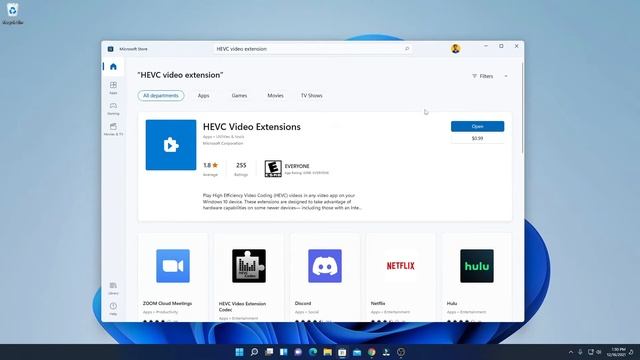Open the Chat app in taskbar
This screenshot has height=360, width=640.
click(x=298, y=352)
